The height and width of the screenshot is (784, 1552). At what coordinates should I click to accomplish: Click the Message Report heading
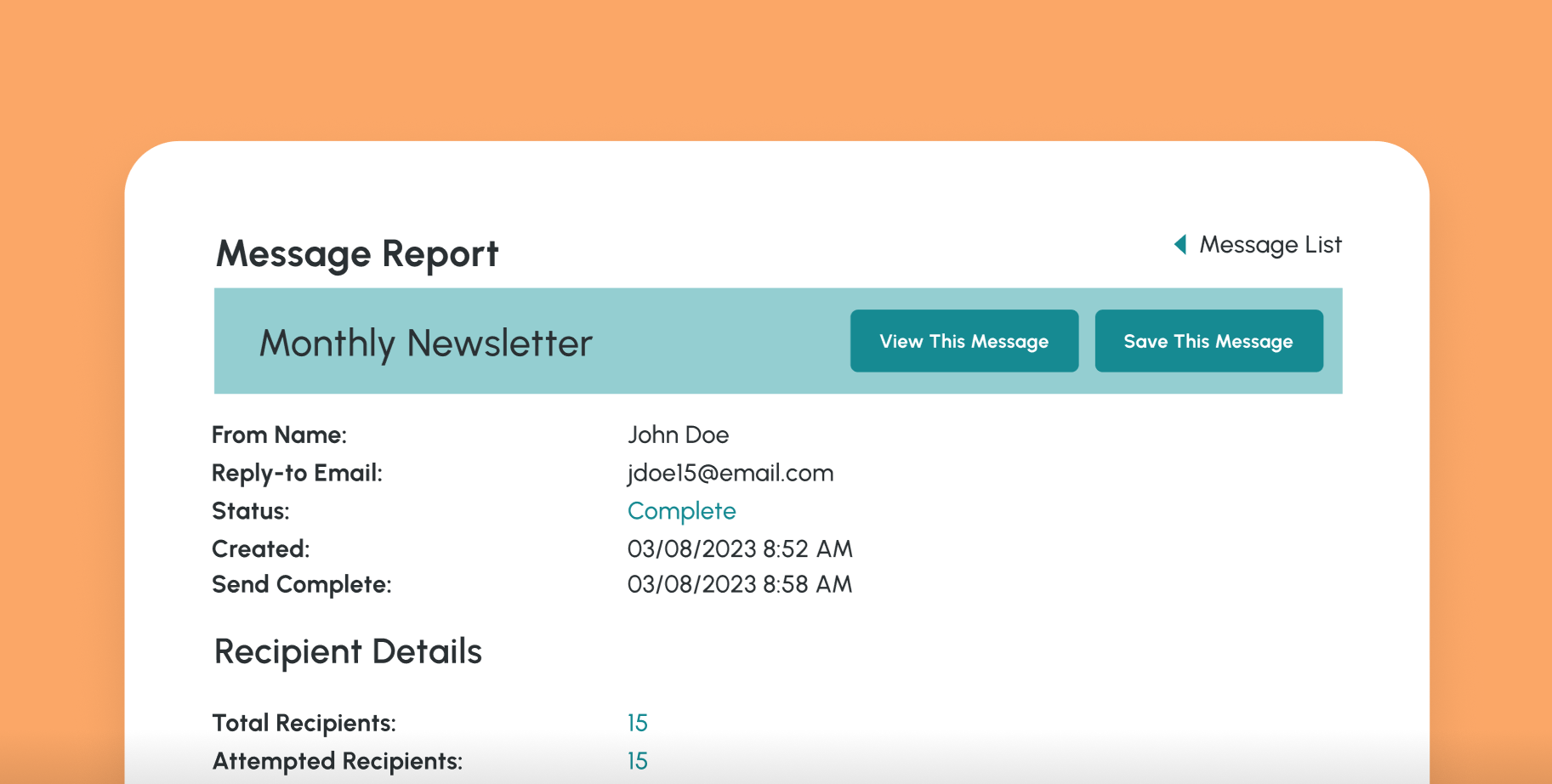point(357,253)
